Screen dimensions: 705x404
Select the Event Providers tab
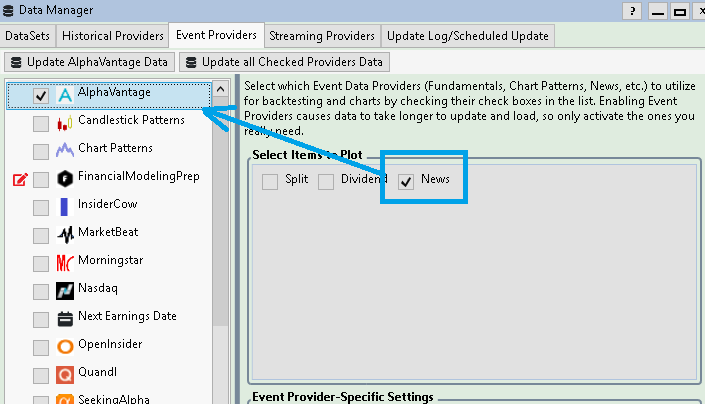[216, 35]
